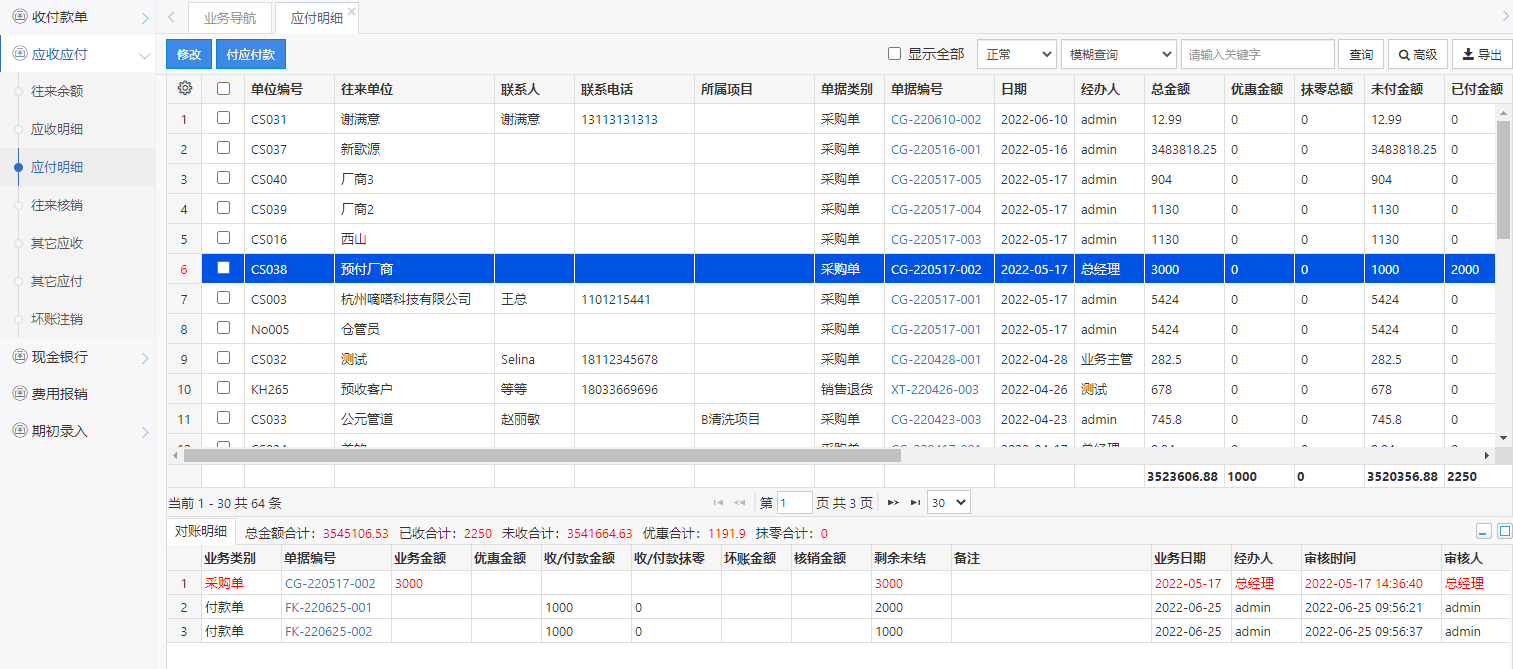Open the 正常 status dropdown
1513x669 pixels.
point(1016,54)
